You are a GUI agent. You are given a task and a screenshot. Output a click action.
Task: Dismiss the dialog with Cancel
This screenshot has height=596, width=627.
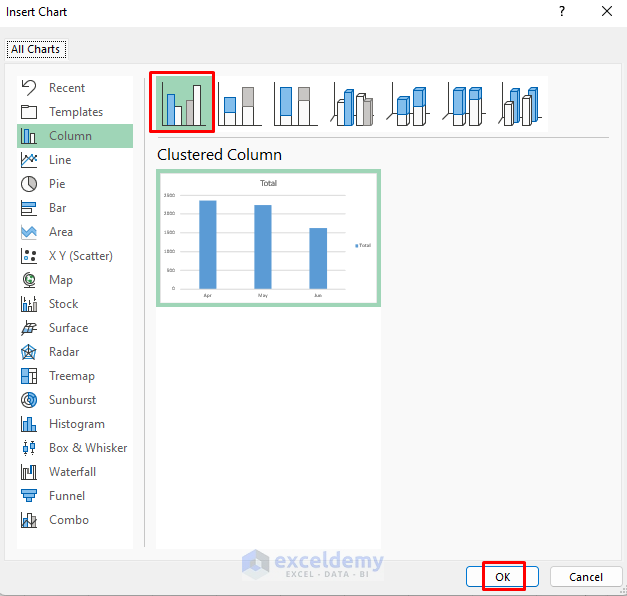coord(586,577)
